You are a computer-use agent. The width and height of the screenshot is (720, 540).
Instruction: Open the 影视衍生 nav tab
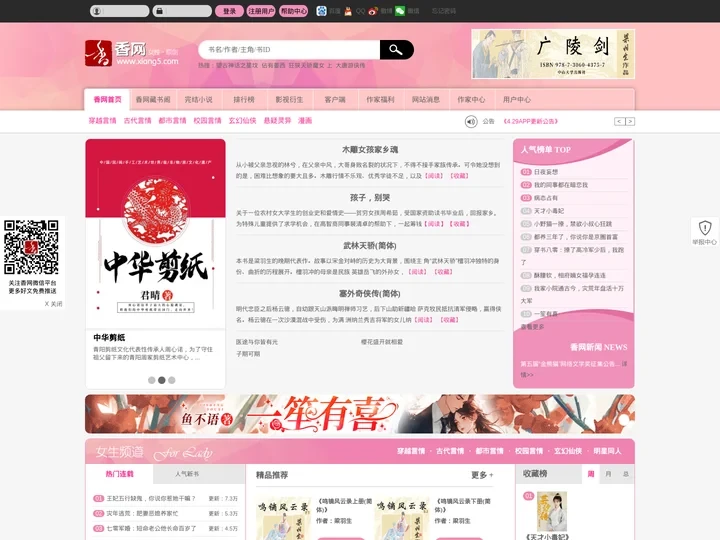point(289,99)
